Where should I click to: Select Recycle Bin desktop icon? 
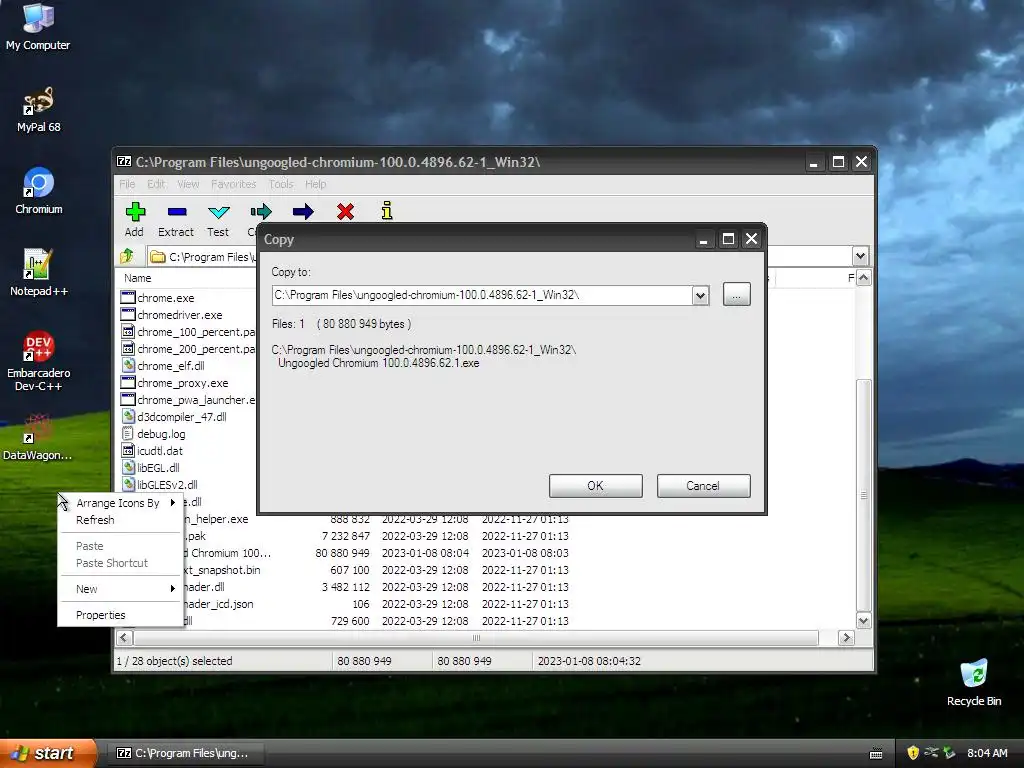coord(974,683)
